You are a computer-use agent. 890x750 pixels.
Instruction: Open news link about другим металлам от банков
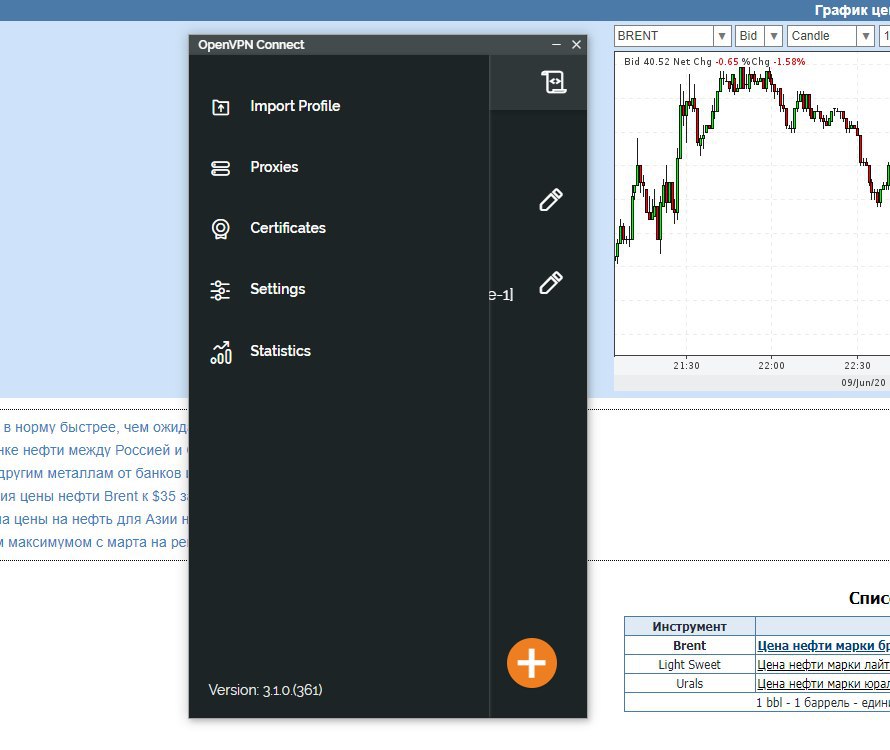point(94,473)
